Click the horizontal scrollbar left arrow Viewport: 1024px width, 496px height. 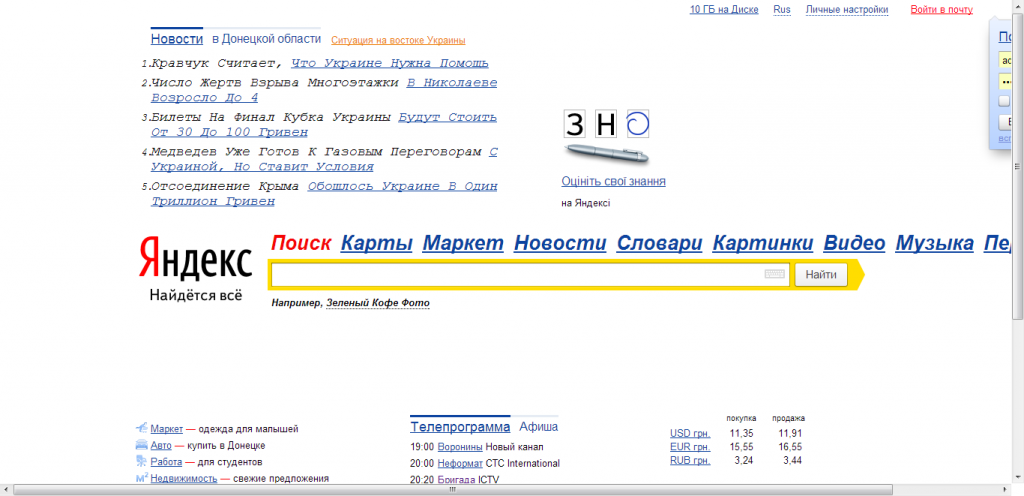coord(6,489)
